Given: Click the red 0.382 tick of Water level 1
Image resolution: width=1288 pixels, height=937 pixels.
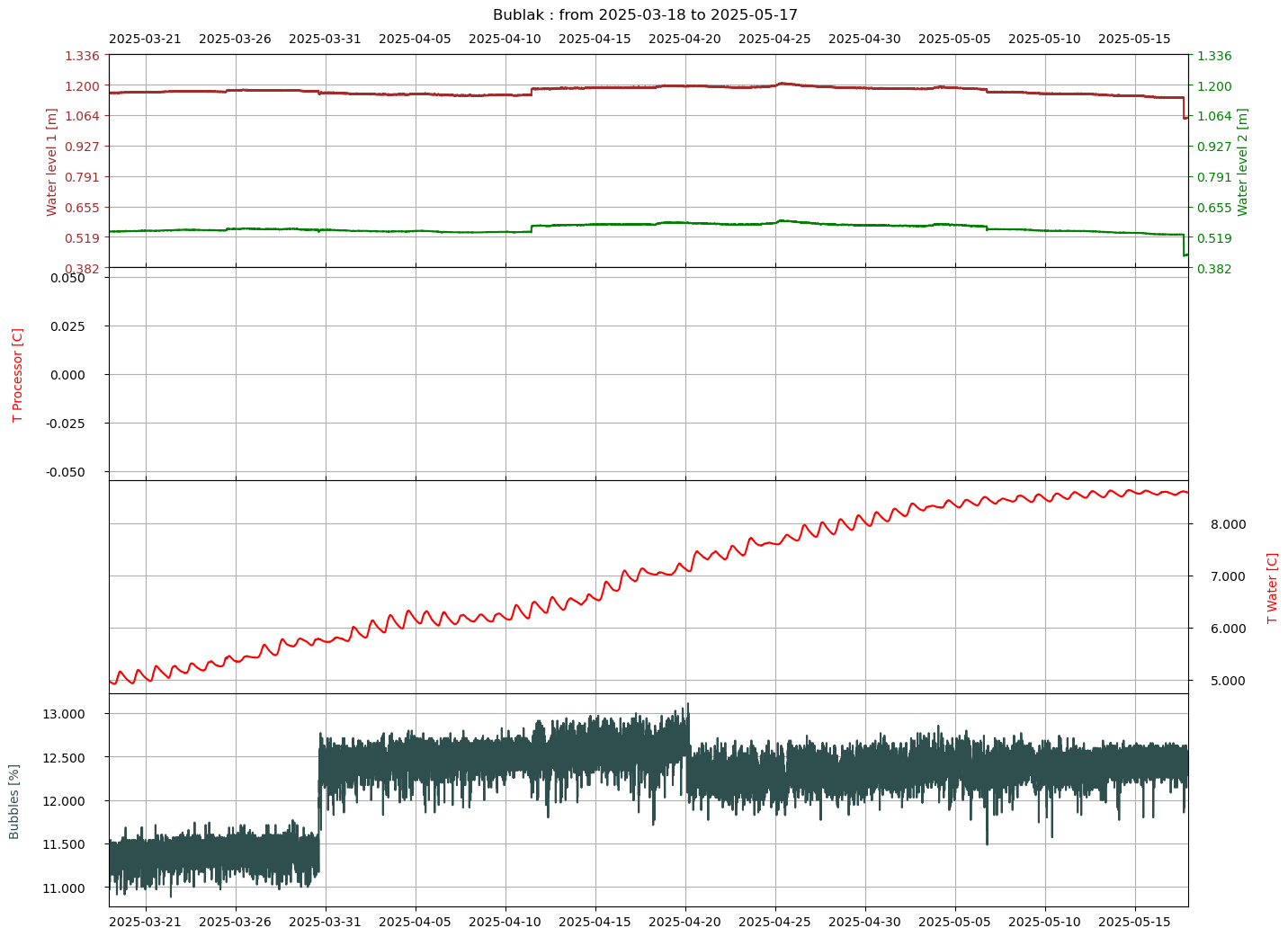Looking at the screenshot, I should click(x=82, y=269).
